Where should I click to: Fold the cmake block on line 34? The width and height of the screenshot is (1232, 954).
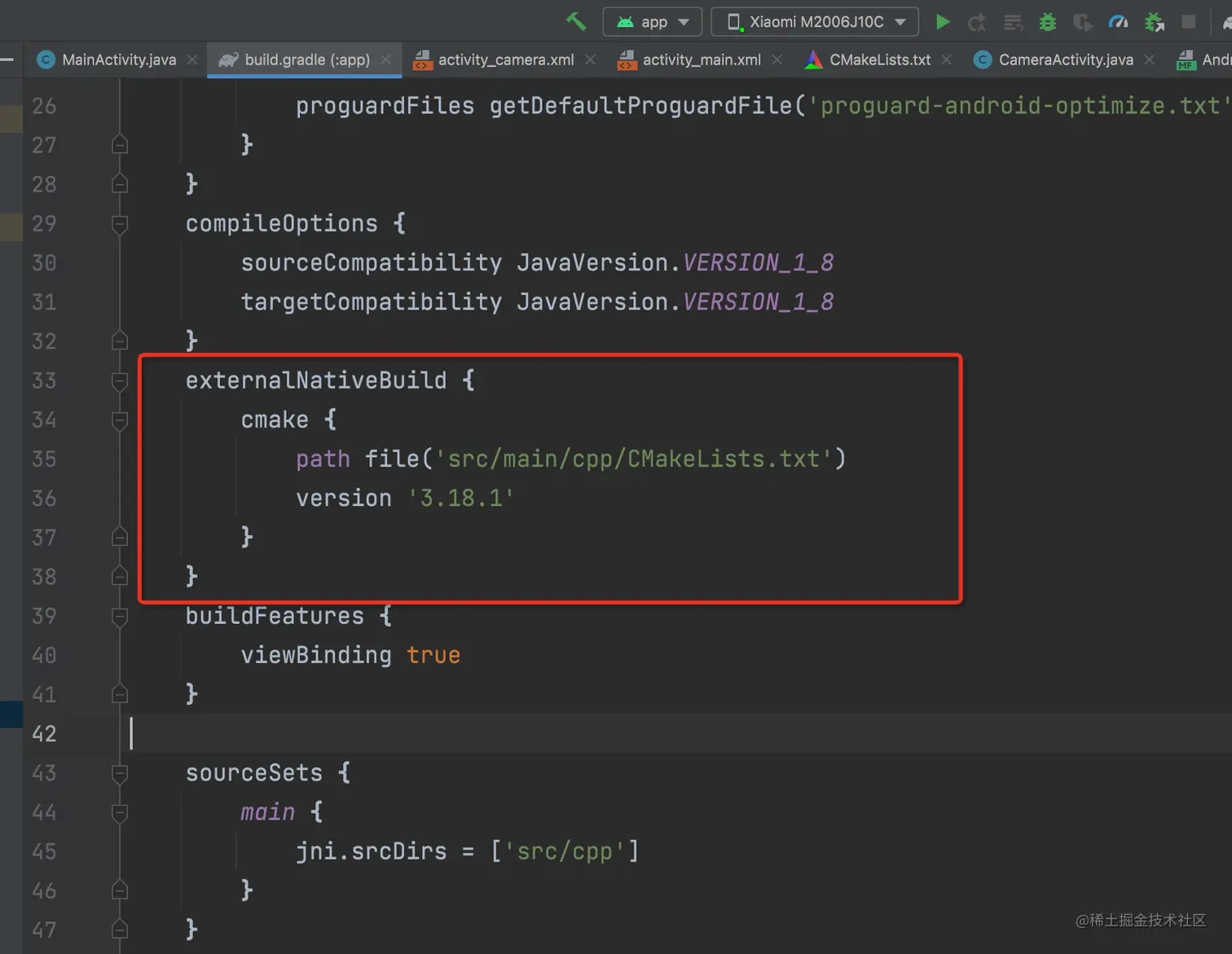click(120, 420)
